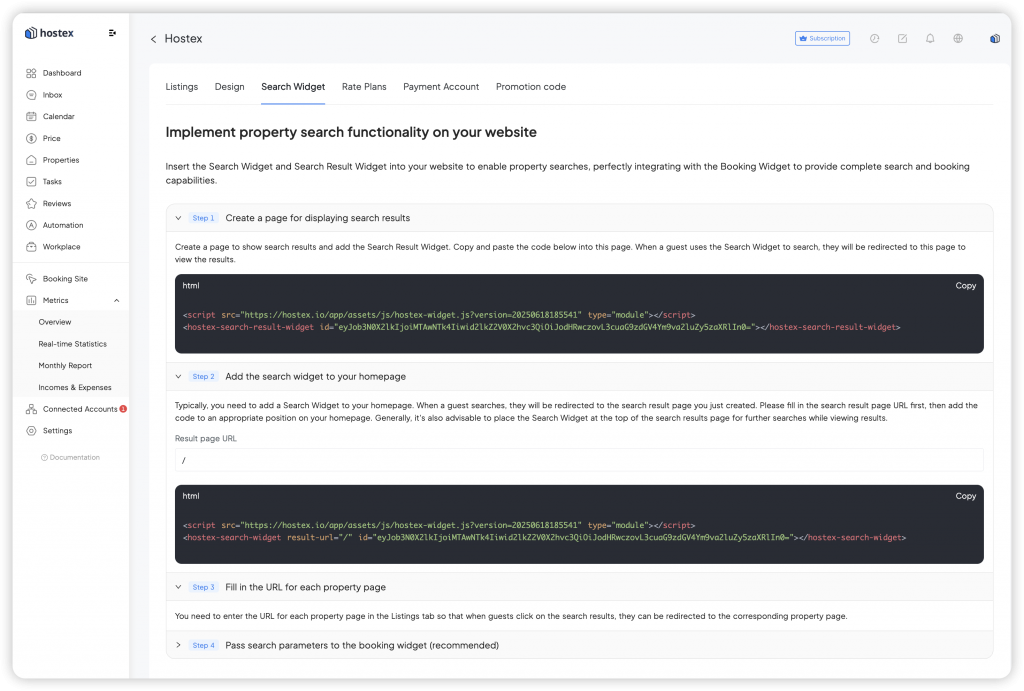Viewport: 1024px width, 691px height.
Task: Click 'Pass search parameters to the booking widget' title
Action: pos(362,645)
